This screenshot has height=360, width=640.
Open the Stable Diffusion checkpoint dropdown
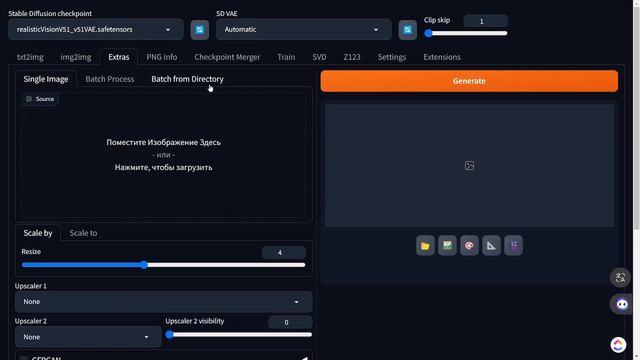[96, 29]
